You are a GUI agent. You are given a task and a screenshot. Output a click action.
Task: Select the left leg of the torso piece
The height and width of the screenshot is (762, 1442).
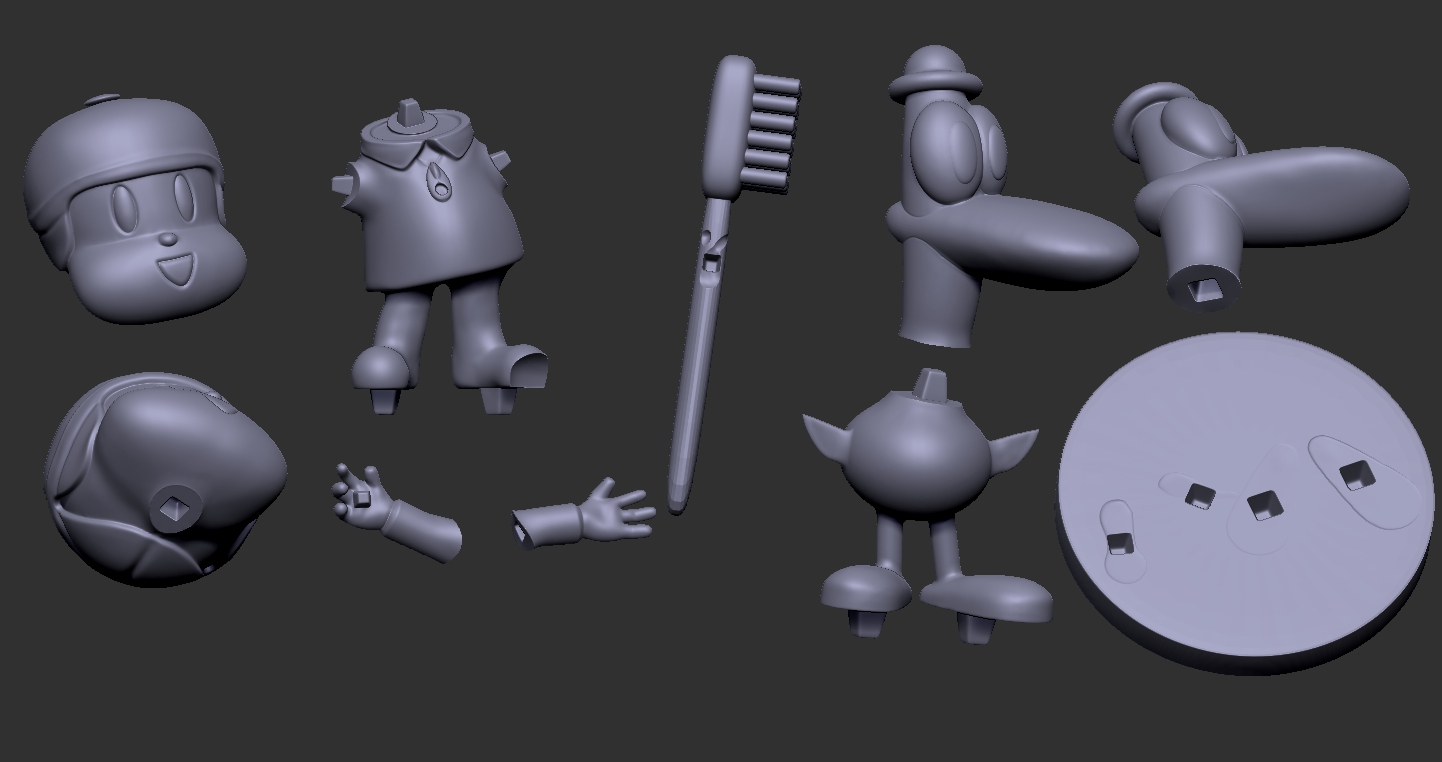(400, 320)
